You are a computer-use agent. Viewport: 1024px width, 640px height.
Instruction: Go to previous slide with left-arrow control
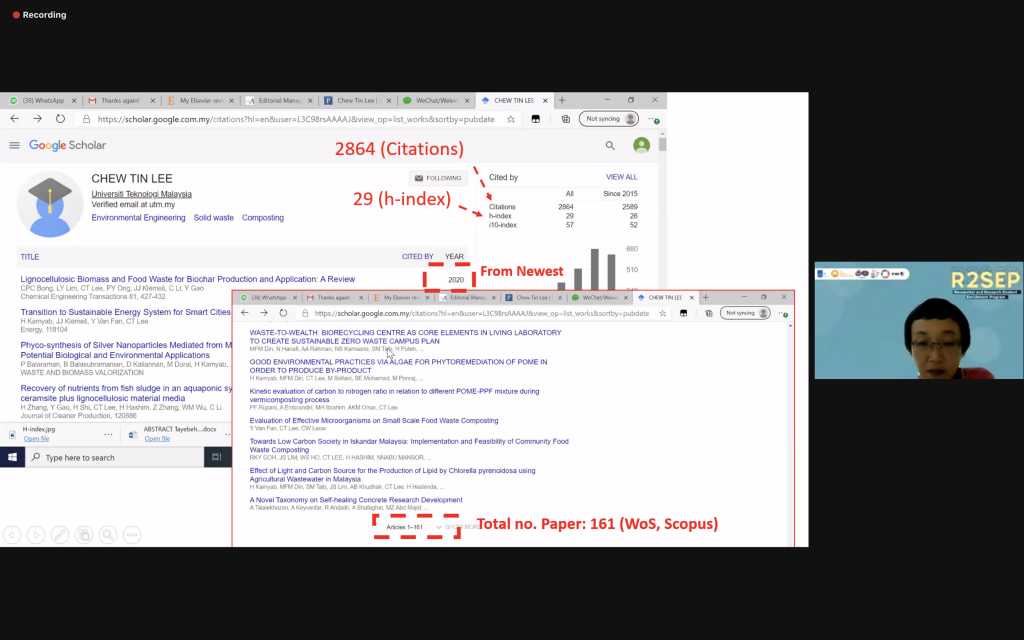(13, 534)
